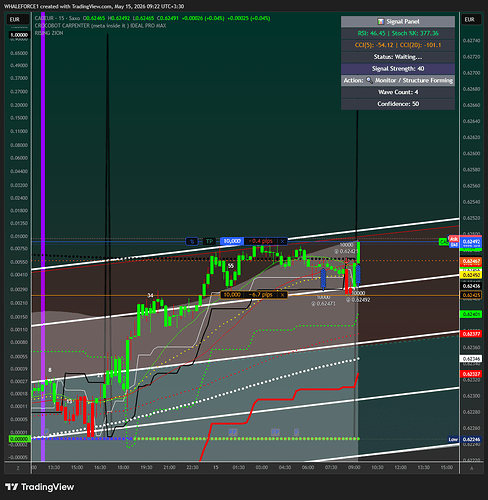Click the percent button beside TP
This screenshot has width=488, height=500.
tap(192, 241)
